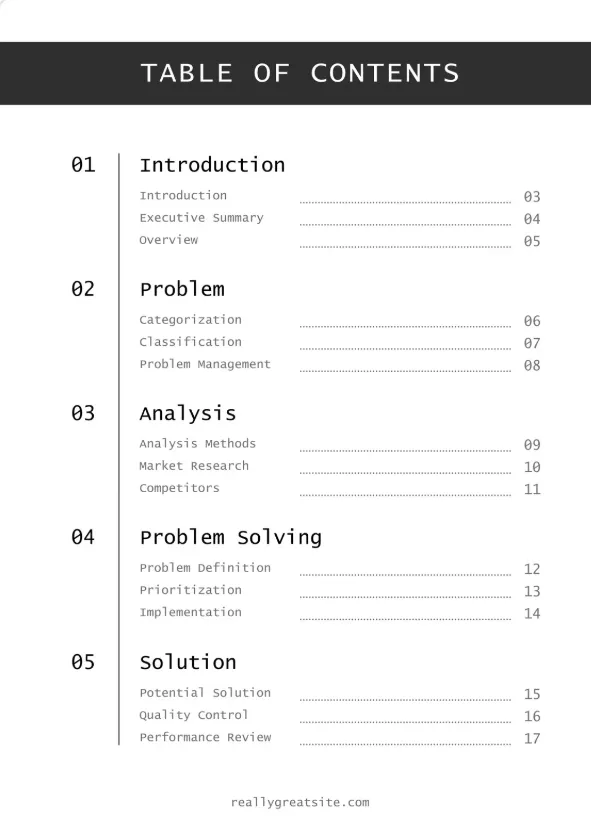Select the Executive Summary entry

coord(201,218)
